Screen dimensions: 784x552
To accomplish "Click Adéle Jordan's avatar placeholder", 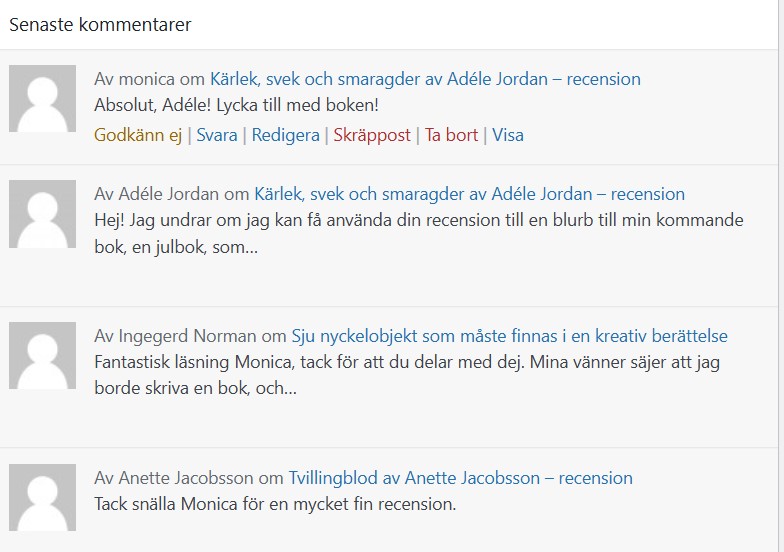I will click(42, 214).
